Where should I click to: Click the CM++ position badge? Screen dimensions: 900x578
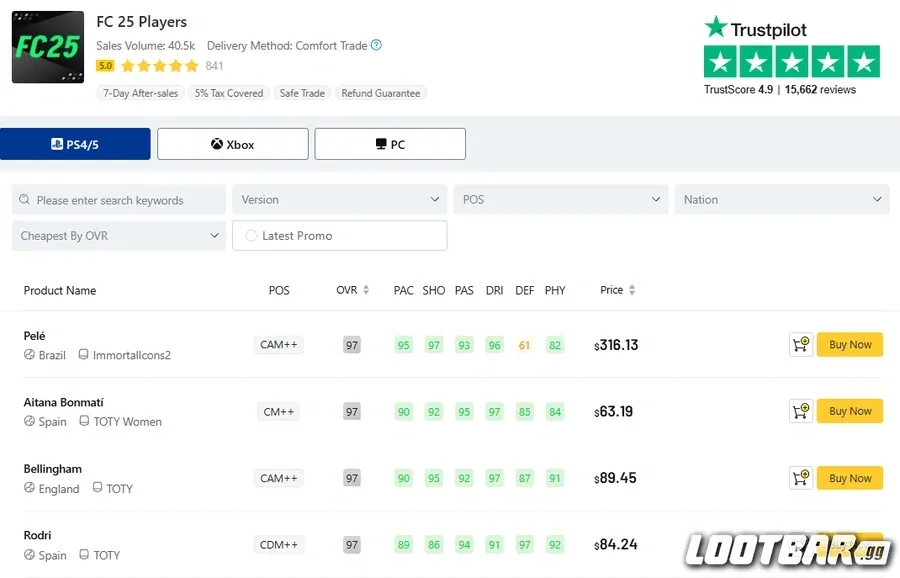[x=279, y=412]
